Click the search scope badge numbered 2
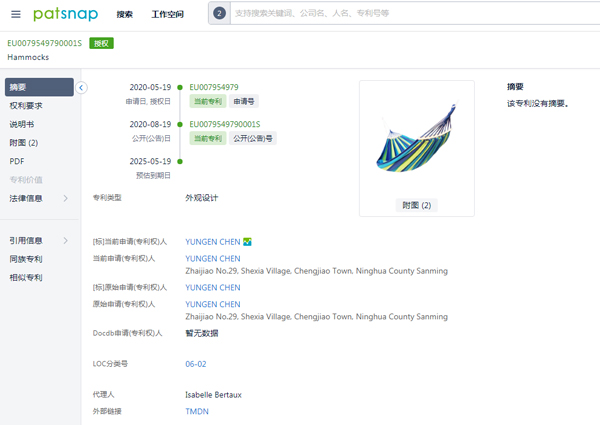 click(x=219, y=13)
